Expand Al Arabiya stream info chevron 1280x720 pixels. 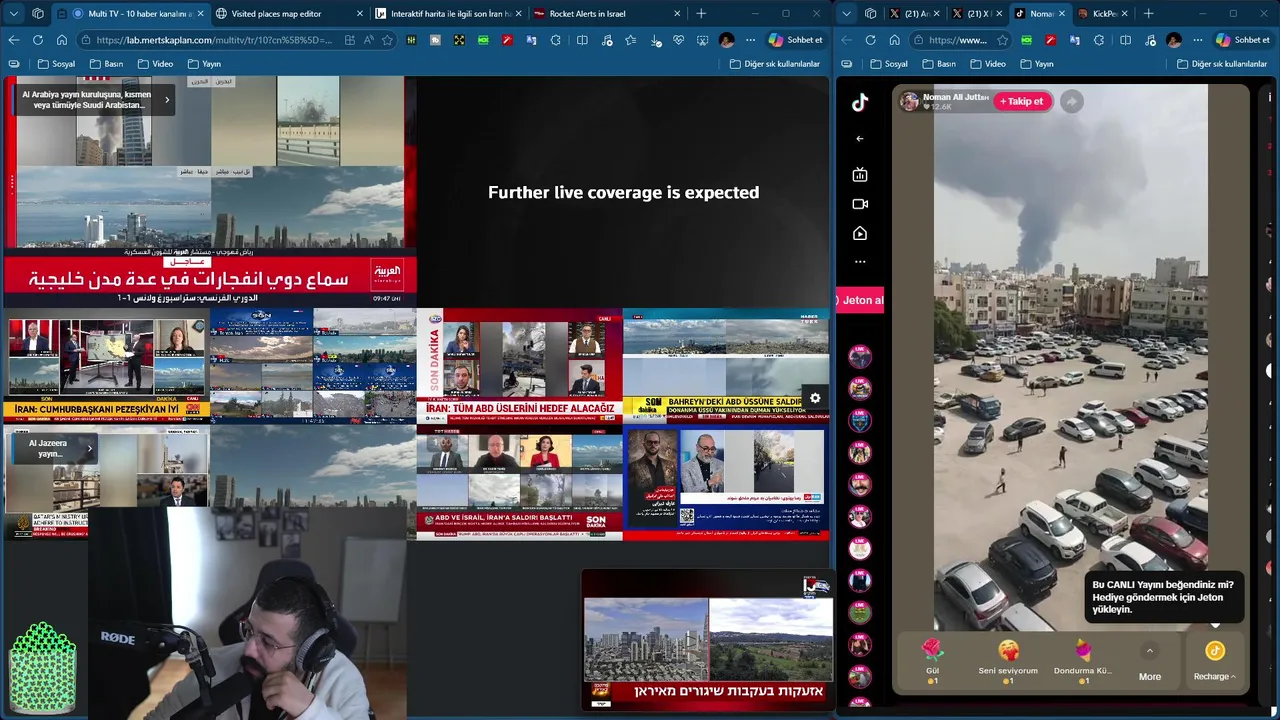[167, 99]
